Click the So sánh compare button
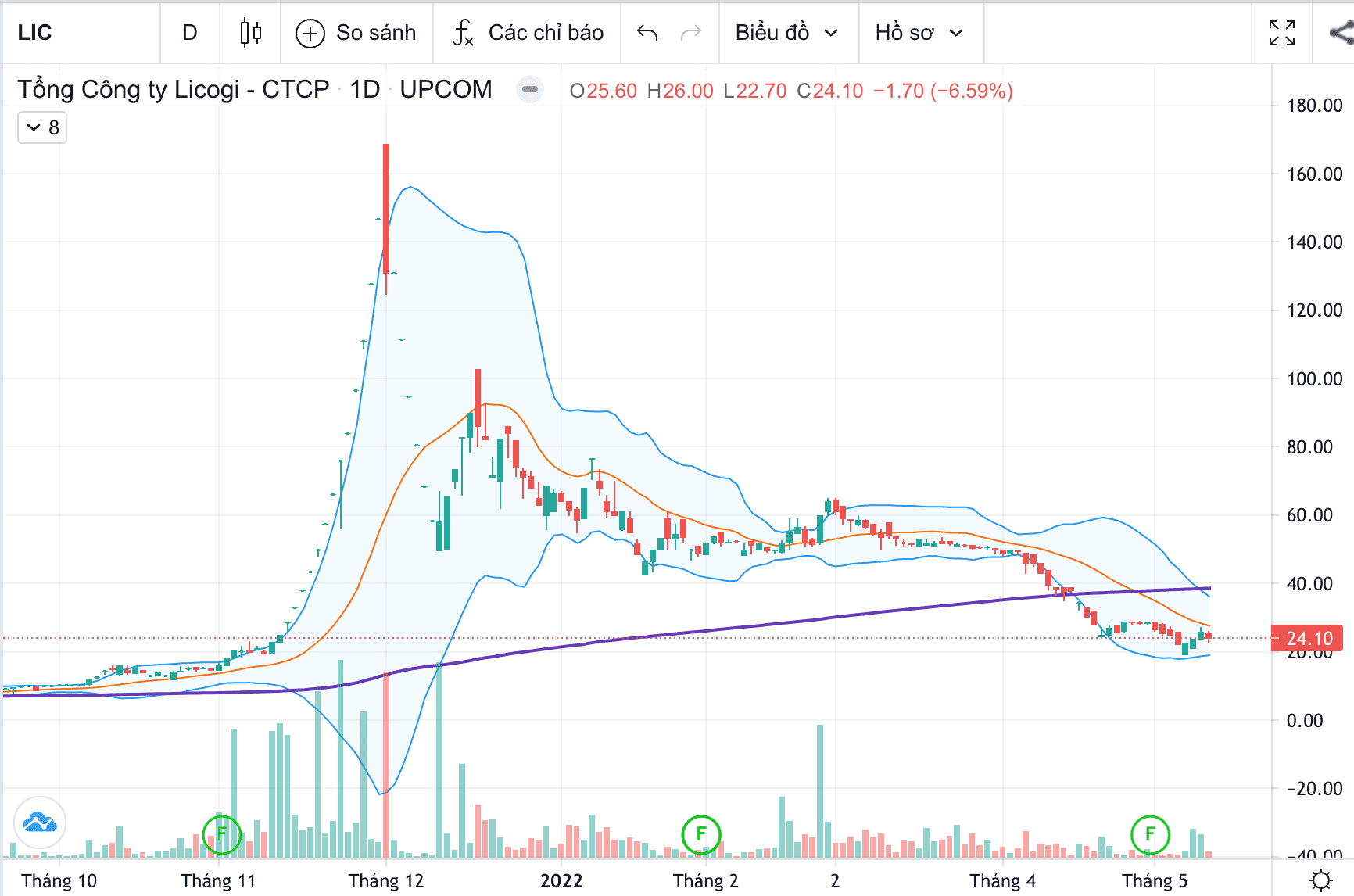 pyautogui.click(x=356, y=33)
